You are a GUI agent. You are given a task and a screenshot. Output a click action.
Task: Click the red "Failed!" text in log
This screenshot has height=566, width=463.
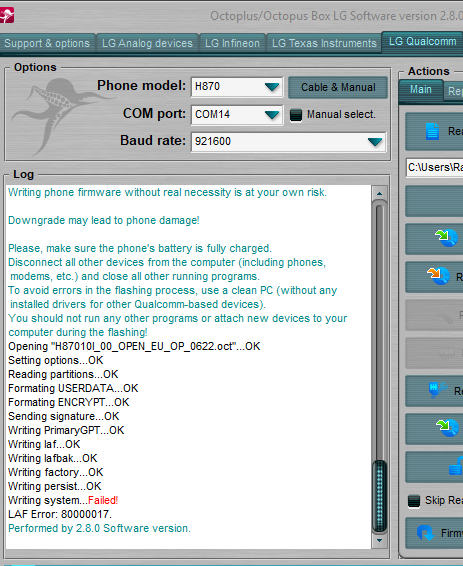[103, 500]
